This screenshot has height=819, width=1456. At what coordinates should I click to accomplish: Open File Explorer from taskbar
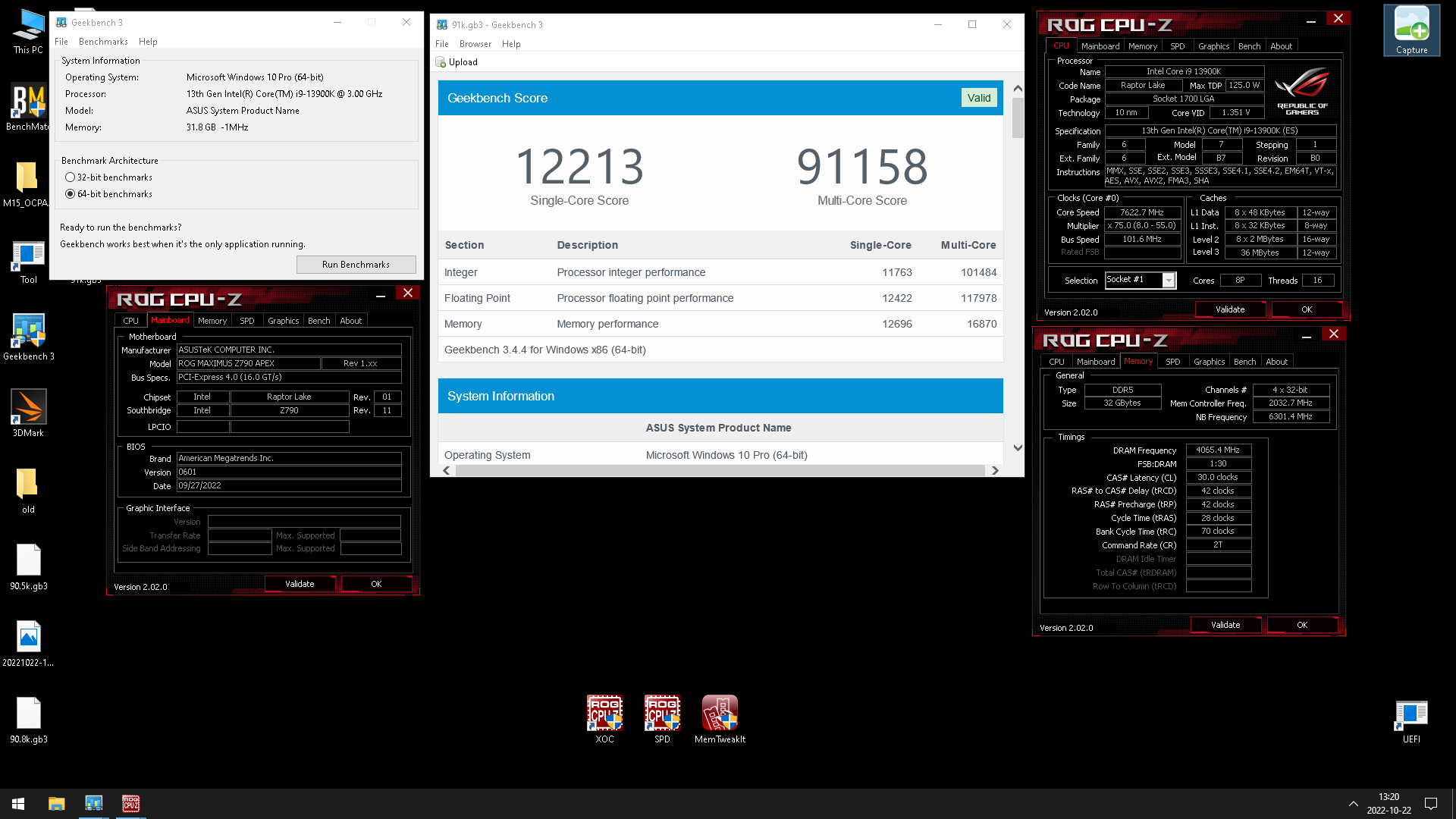[57, 804]
